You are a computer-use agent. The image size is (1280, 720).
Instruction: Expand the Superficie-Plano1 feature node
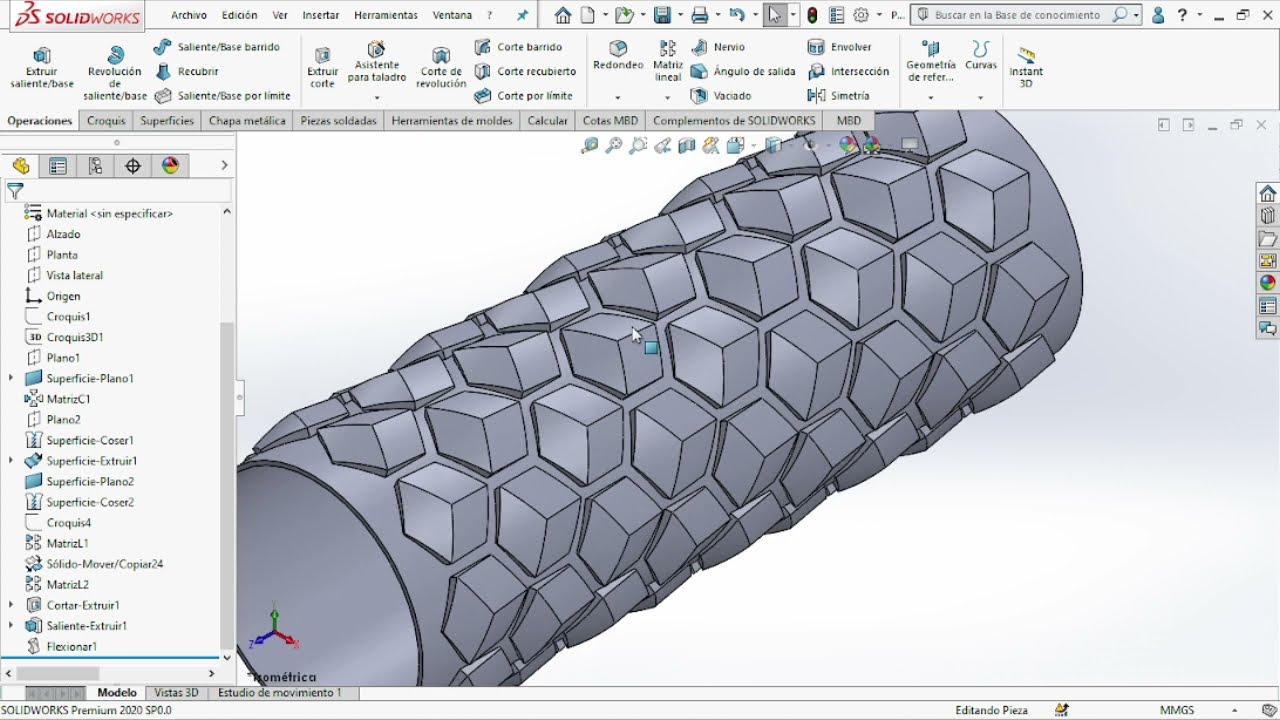coord(11,378)
